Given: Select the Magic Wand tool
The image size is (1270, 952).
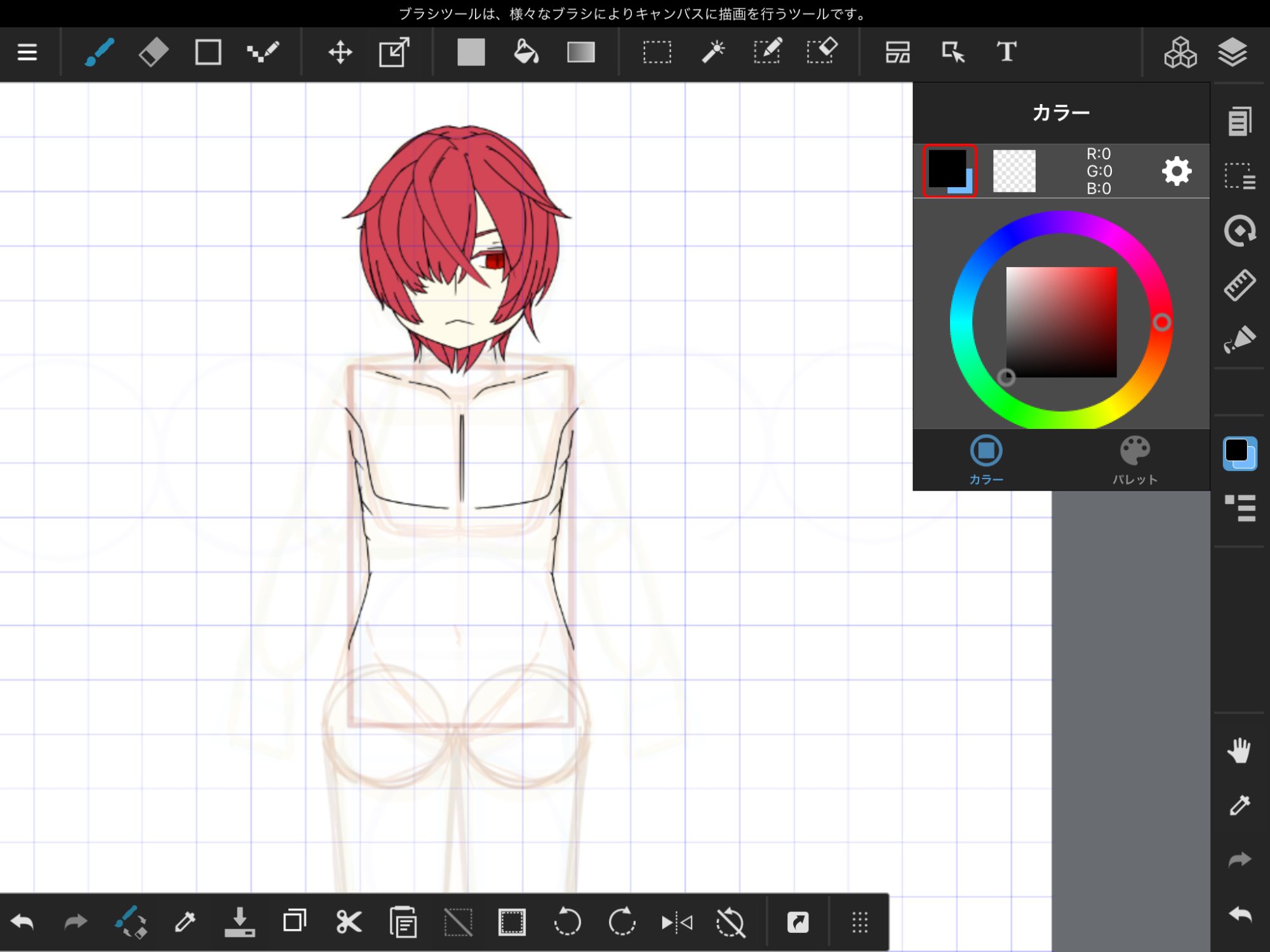Looking at the screenshot, I should click(713, 52).
